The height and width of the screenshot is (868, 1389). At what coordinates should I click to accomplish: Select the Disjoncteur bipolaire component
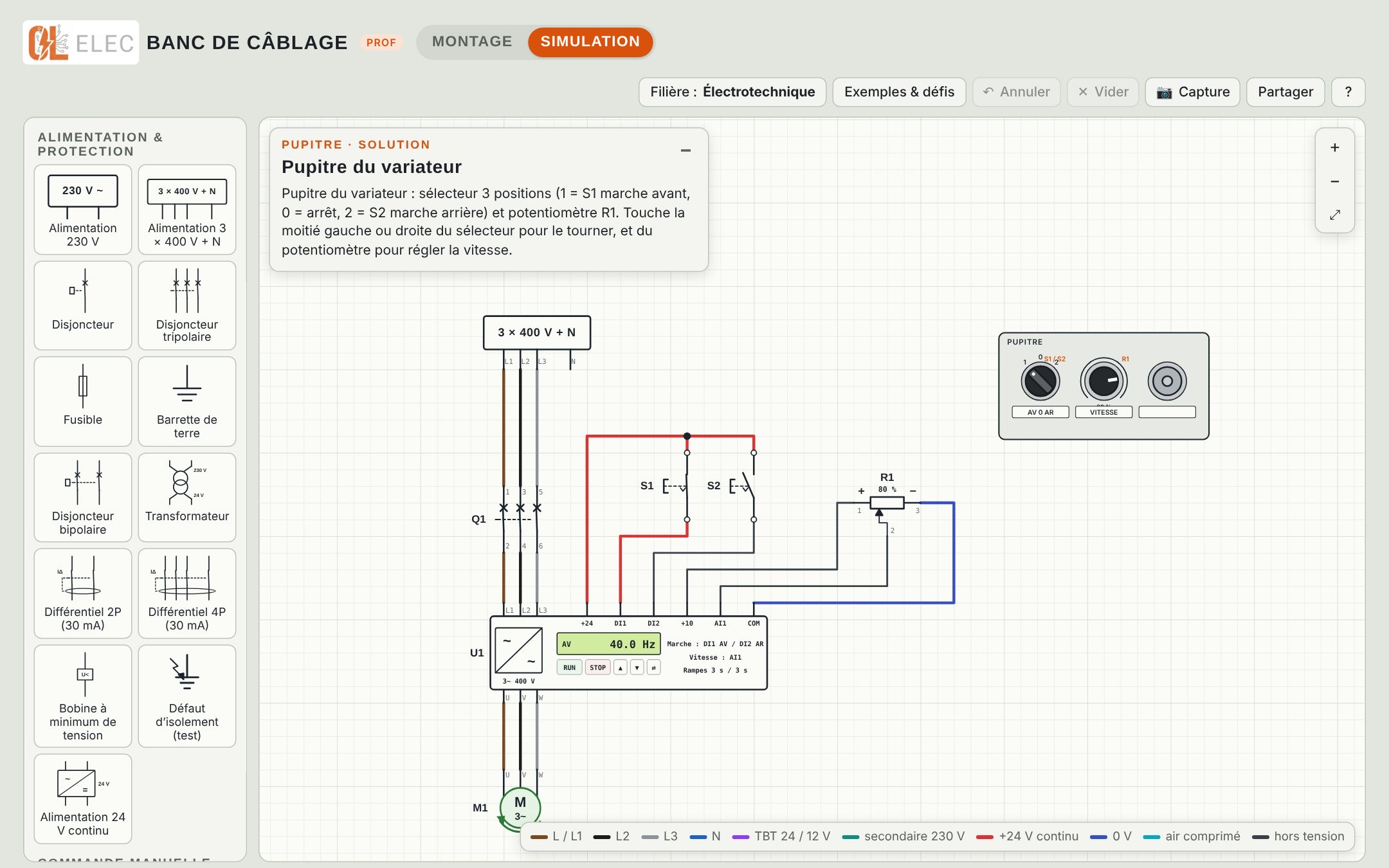(x=83, y=498)
